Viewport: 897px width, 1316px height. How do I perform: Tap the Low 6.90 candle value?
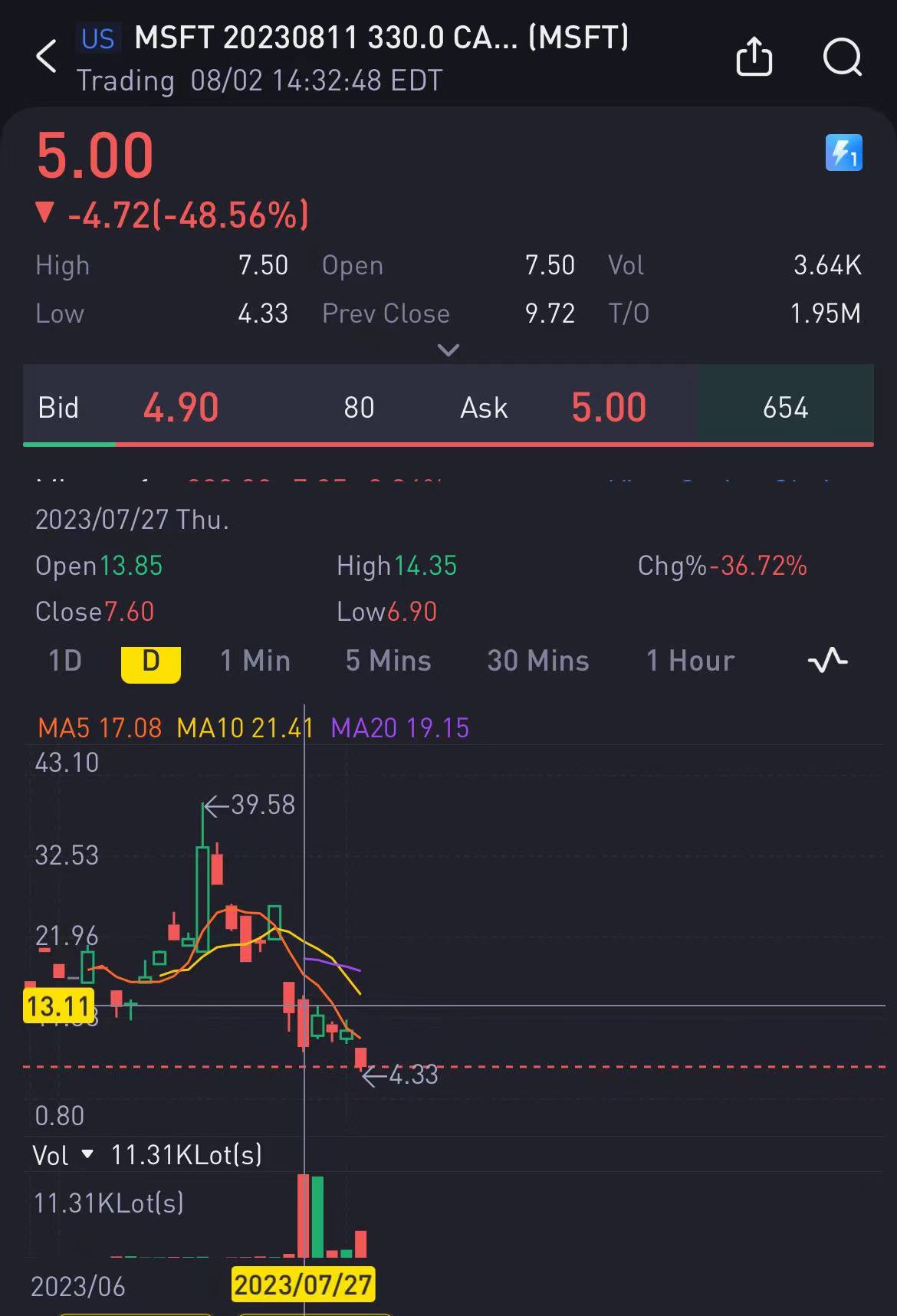[412, 612]
